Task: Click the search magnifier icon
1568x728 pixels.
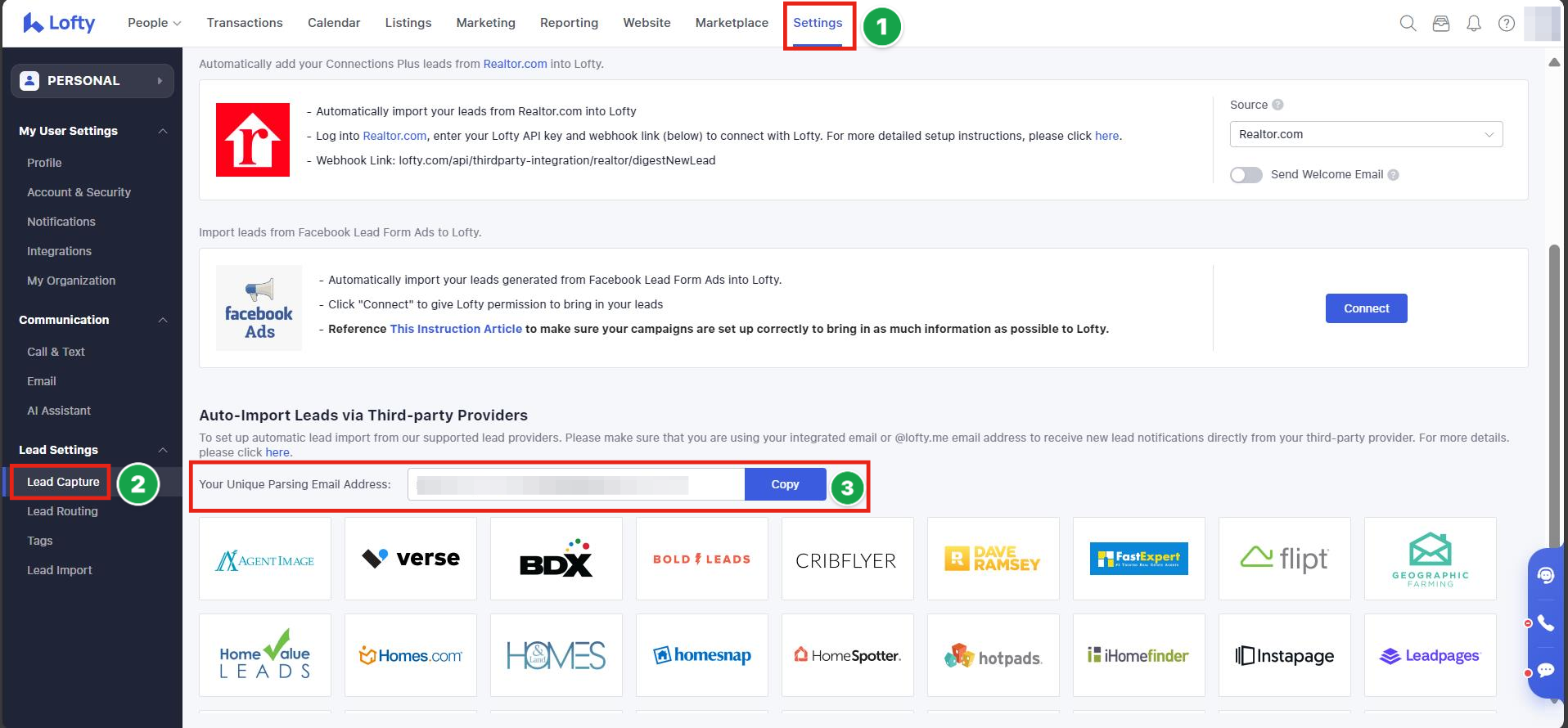Action: point(1408,24)
